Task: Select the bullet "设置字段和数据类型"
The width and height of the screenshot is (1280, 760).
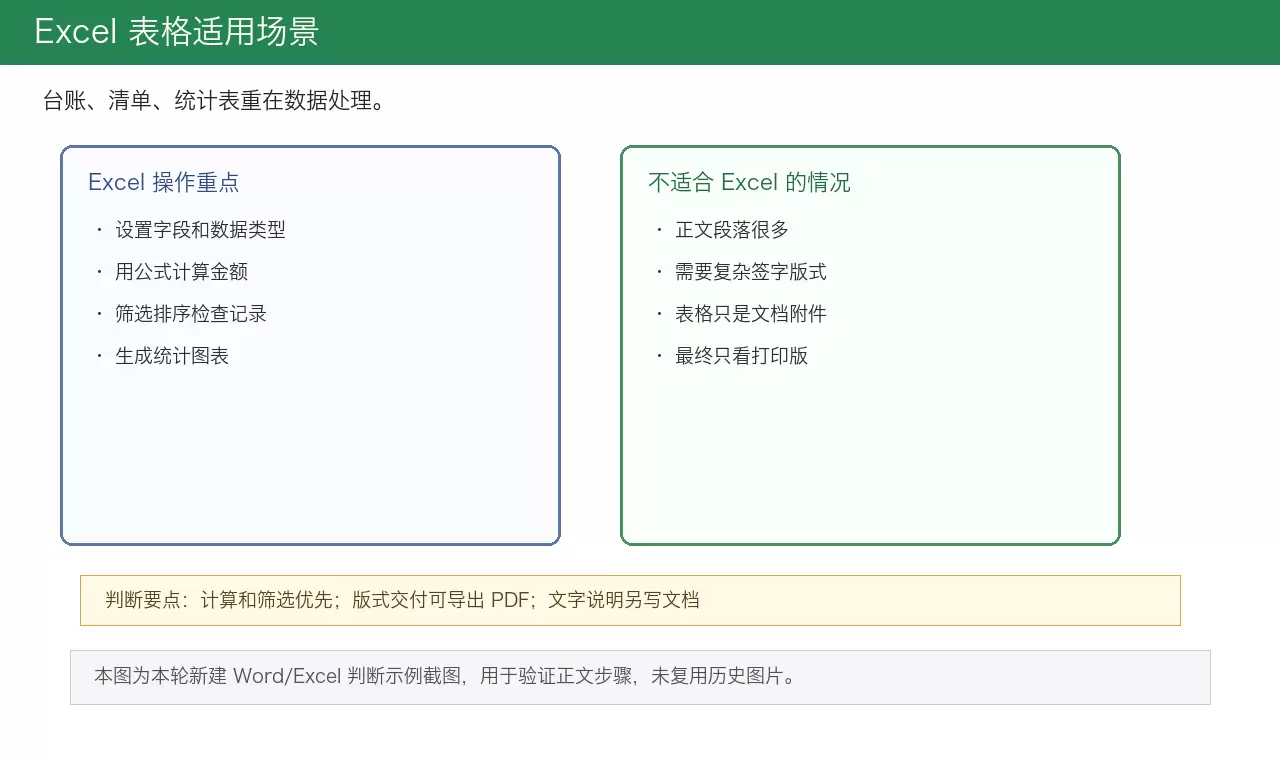Action: (200, 230)
